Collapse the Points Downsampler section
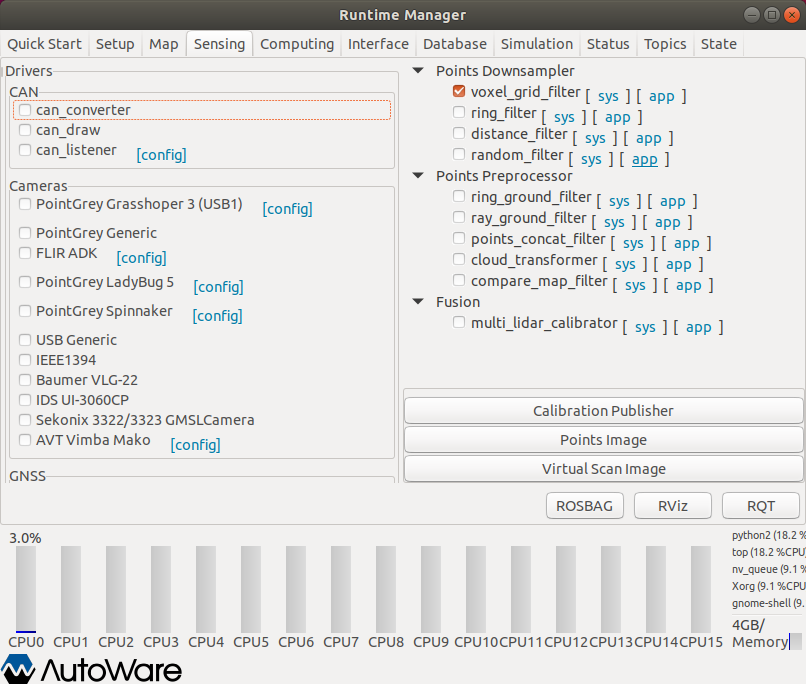The height and width of the screenshot is (684, 806). (x=418, y=70)
